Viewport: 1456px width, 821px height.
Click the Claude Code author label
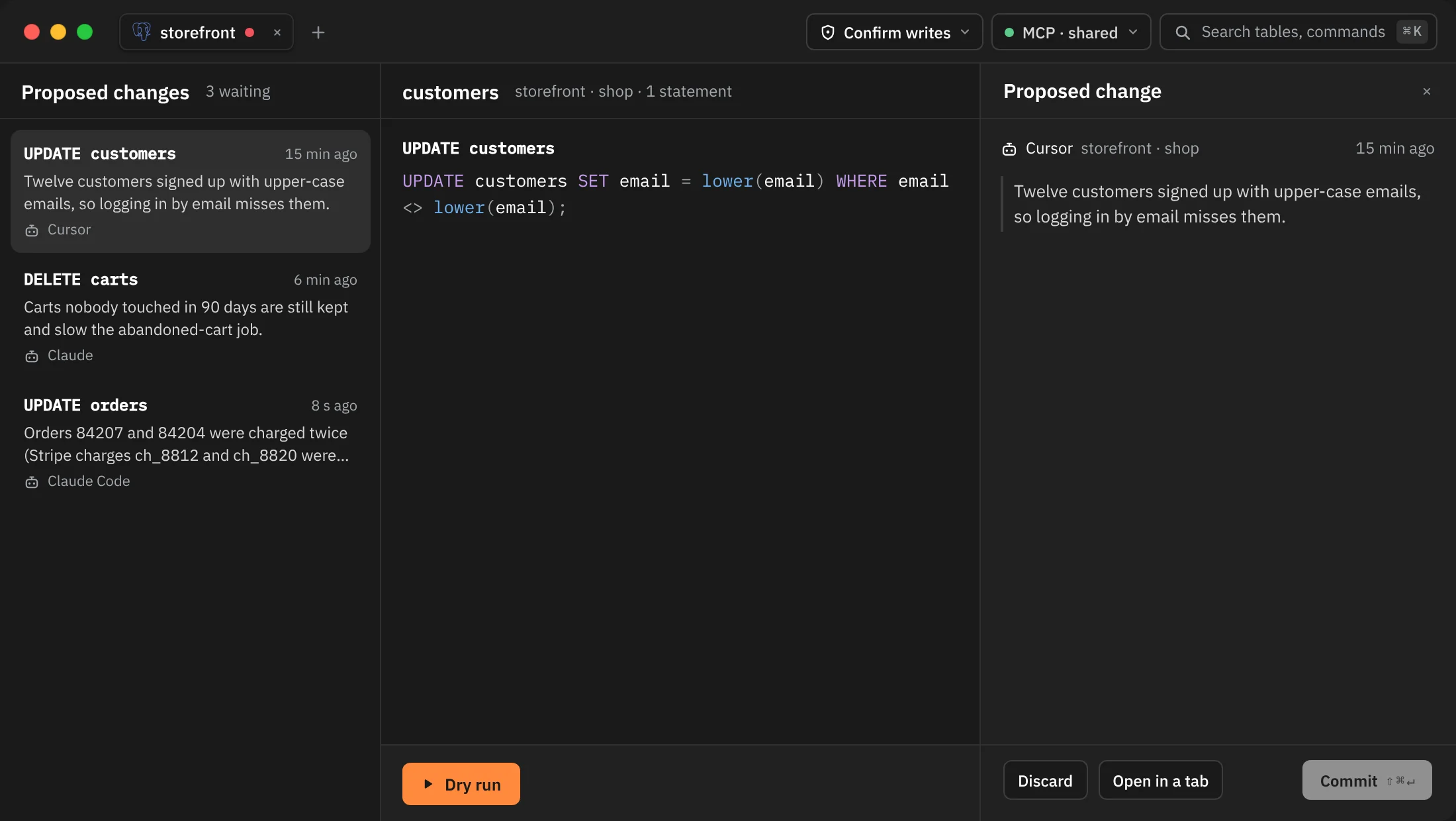click(x=89, y=481)
